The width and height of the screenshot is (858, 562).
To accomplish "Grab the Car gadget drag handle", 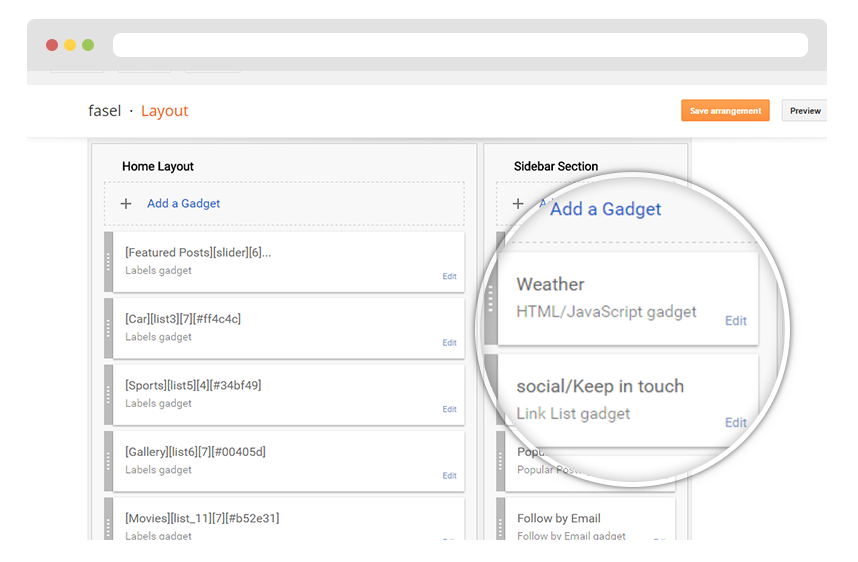I will click(108, 328).
